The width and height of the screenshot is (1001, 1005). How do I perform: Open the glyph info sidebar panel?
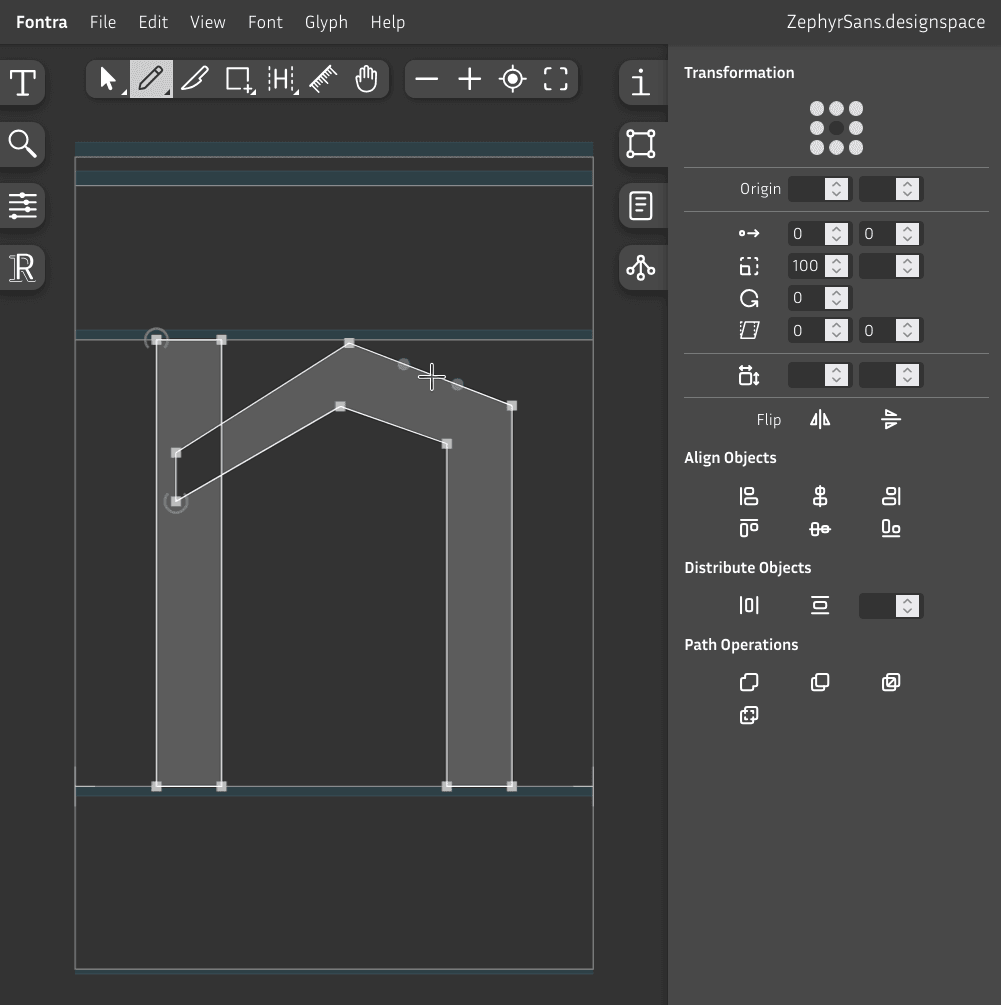click(x=641, y=84)
